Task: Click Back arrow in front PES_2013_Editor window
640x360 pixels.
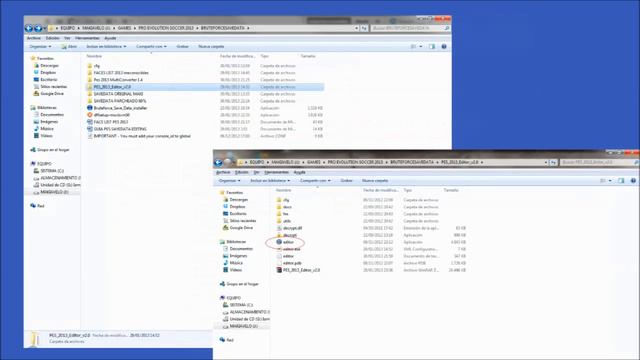Action: coord(218,162)
